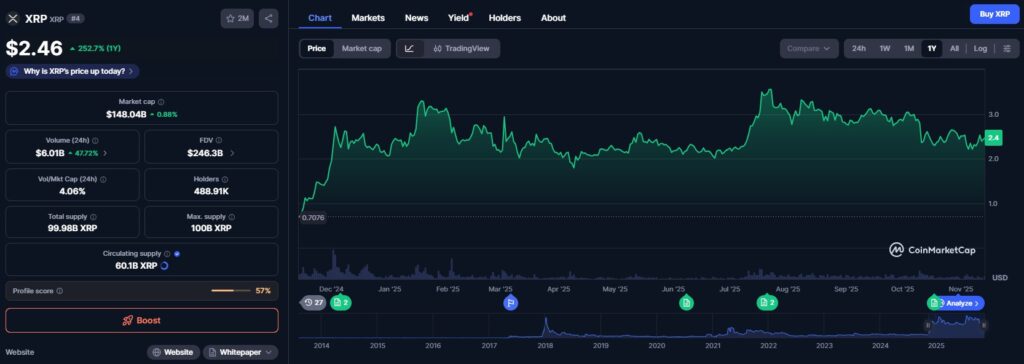Image resolution: width=1024 pixels, height=364 pixels.
Task: Click the Buy XRP button
Action: coord(995,14)
